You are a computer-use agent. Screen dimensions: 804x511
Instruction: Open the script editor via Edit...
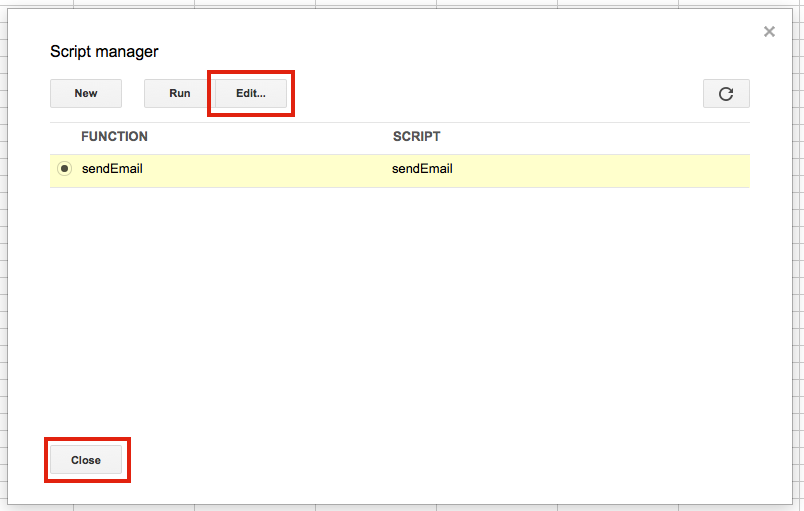click(251, 93)
